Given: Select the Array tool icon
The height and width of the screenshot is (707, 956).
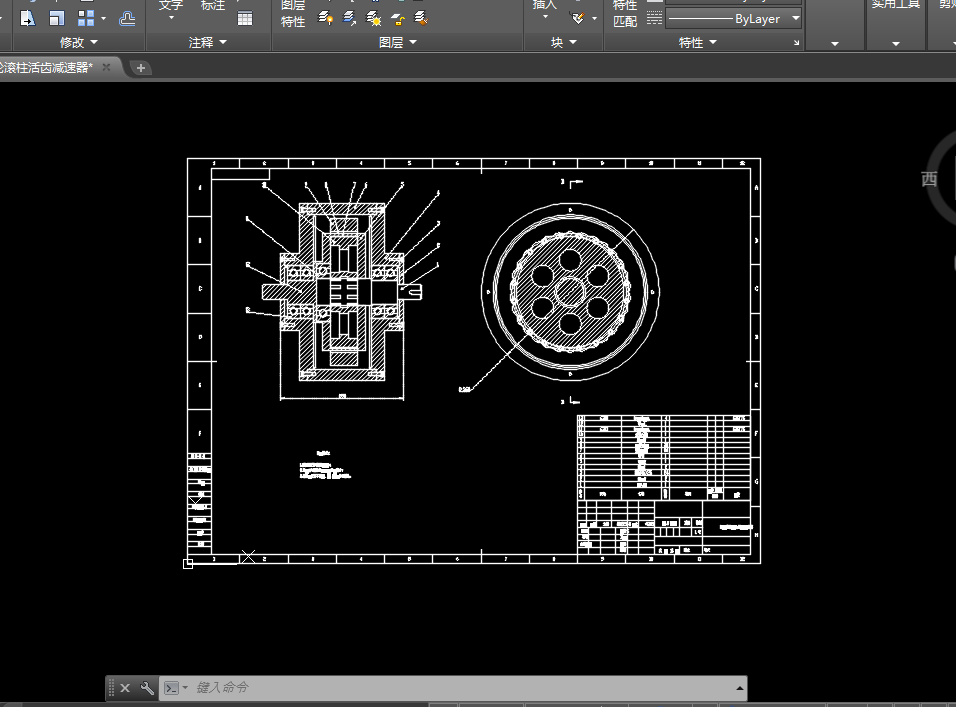Looking at the screenshot, I should click(x=86, y=19).
